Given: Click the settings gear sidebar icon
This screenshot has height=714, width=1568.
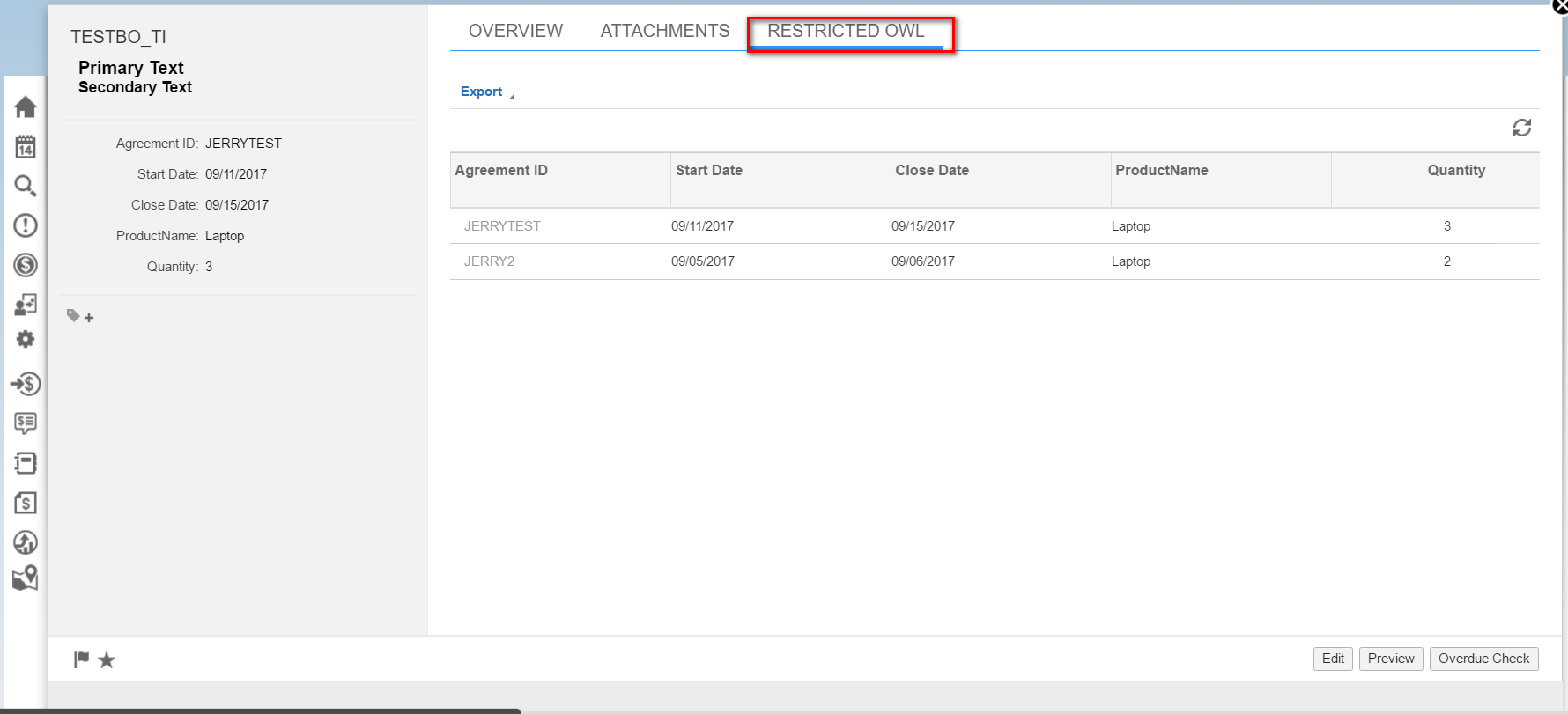Looking at the screenshot, I should pyautogui.click(x=26, y=339).
